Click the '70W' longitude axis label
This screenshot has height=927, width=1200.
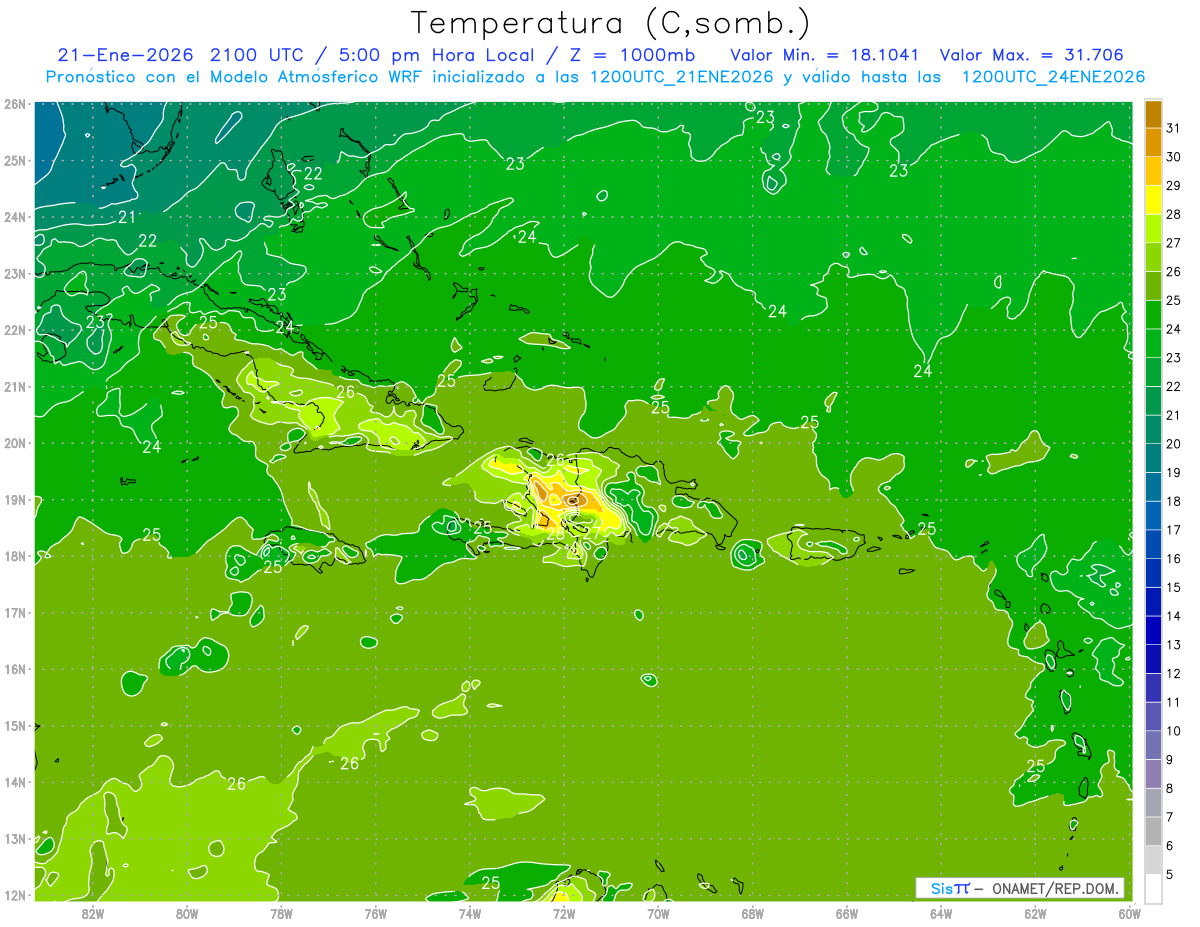point(658,913)
